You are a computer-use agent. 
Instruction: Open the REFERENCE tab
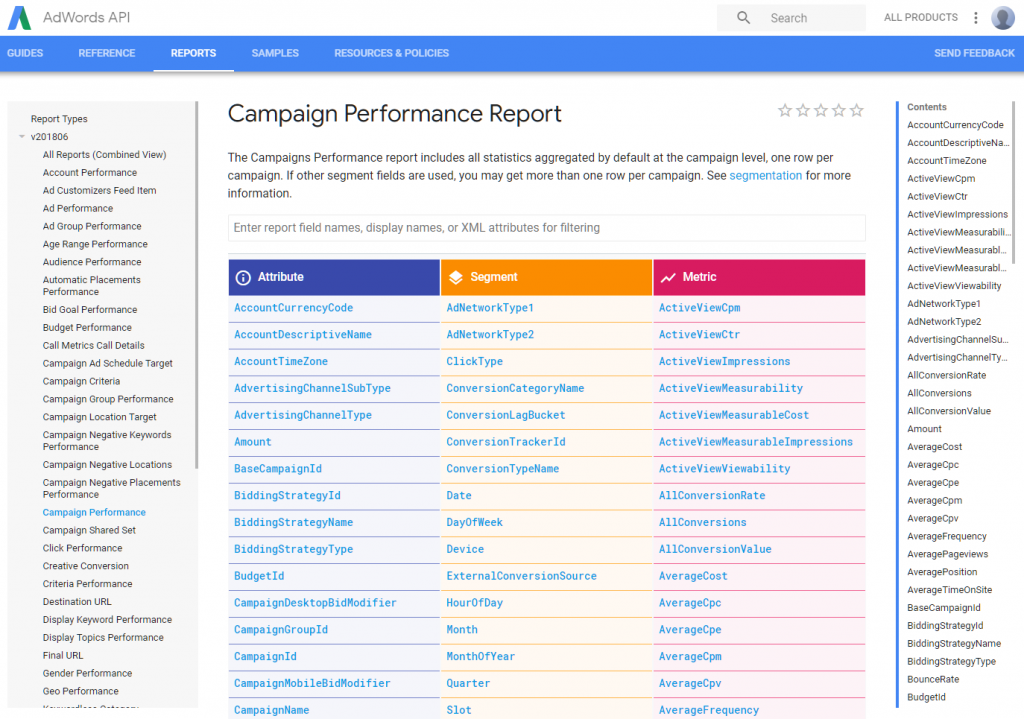106,53
